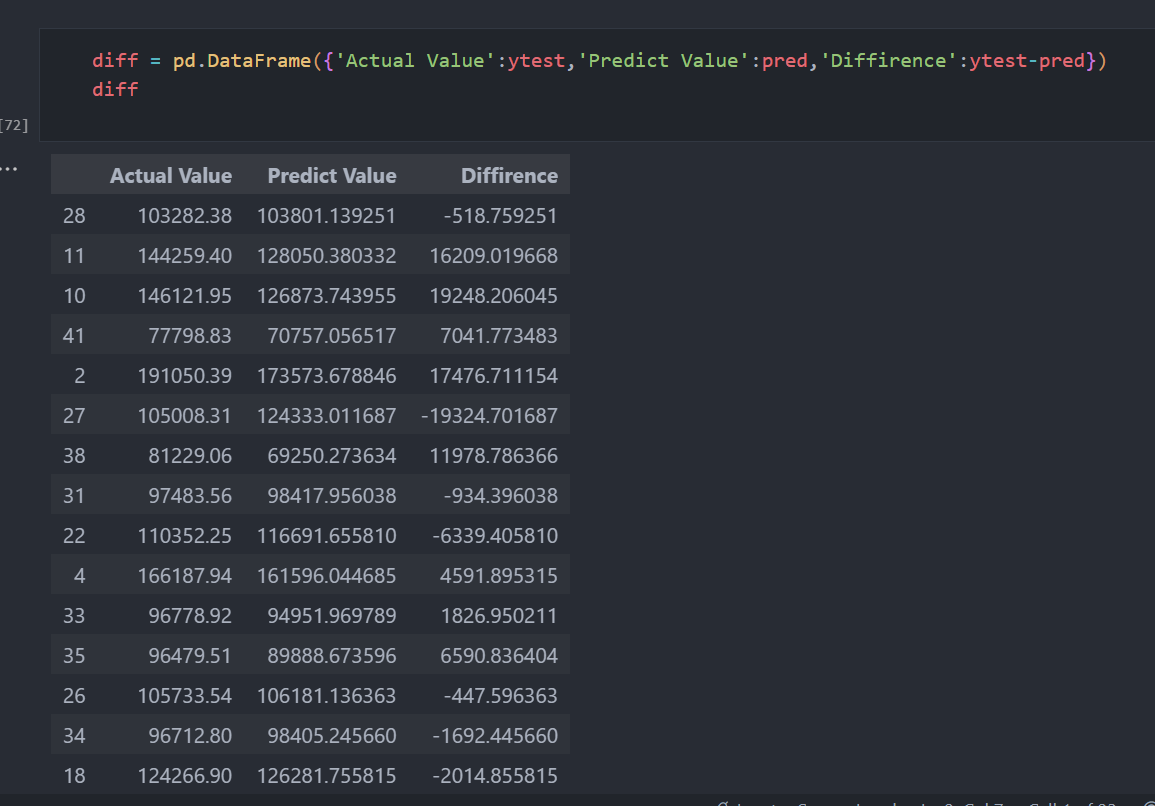Click the restart icon in the status bar
Screen dimensions: 1155x806
tap(722, 803)
